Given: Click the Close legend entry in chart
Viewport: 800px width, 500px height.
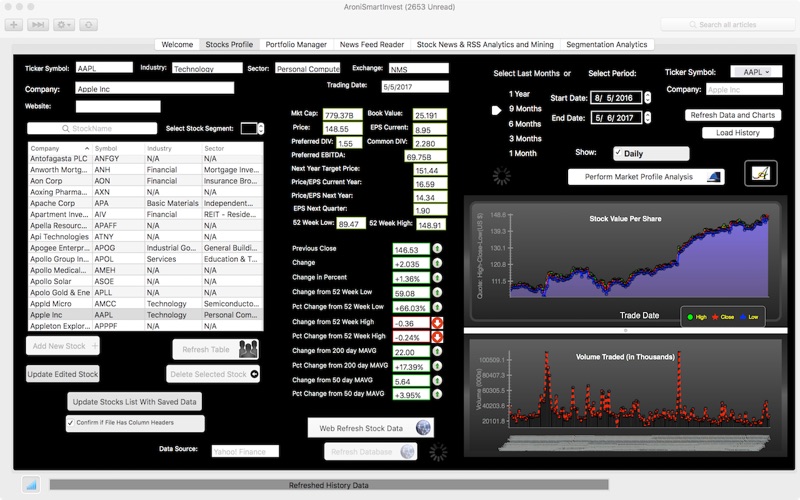Looking at the screenshot, I should [x=723, y=317].
